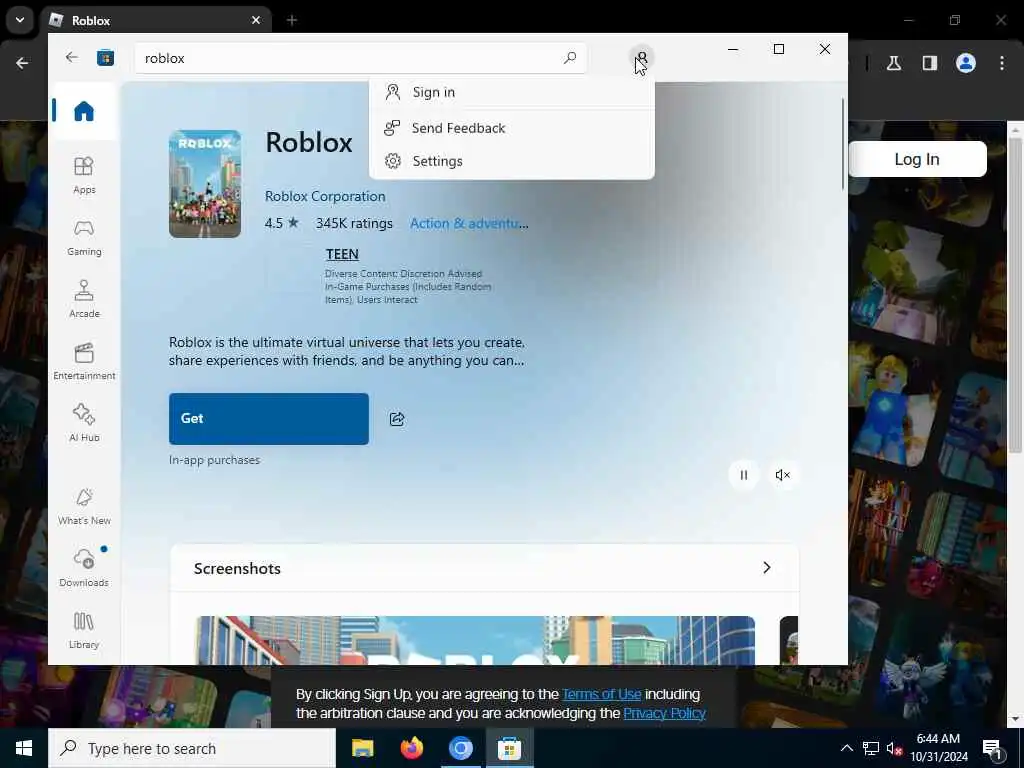Click Microsoft Store taskbar icon
1024x768 pixels.
click(x=509, y=748)
